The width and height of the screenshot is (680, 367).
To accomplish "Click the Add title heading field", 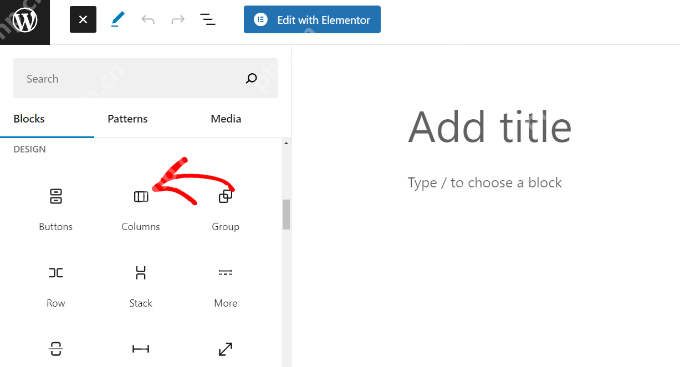I will (490, 127).
